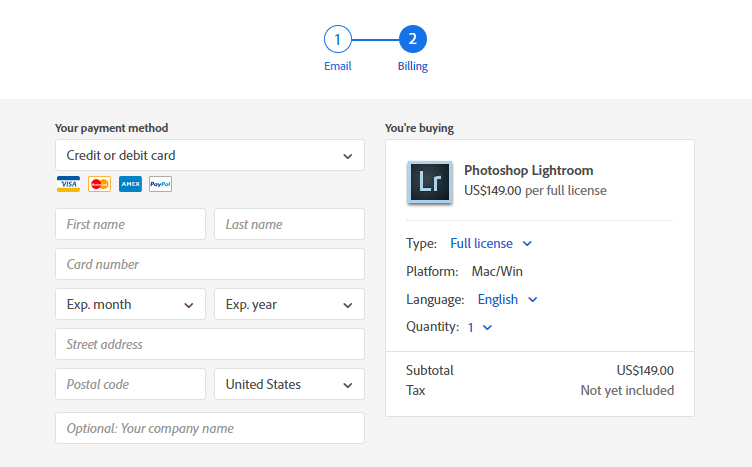Click the Photoshop Lightroom product icon
This screenshot has height=467, width=752.
pyautogui.click(x=430, y=182)
